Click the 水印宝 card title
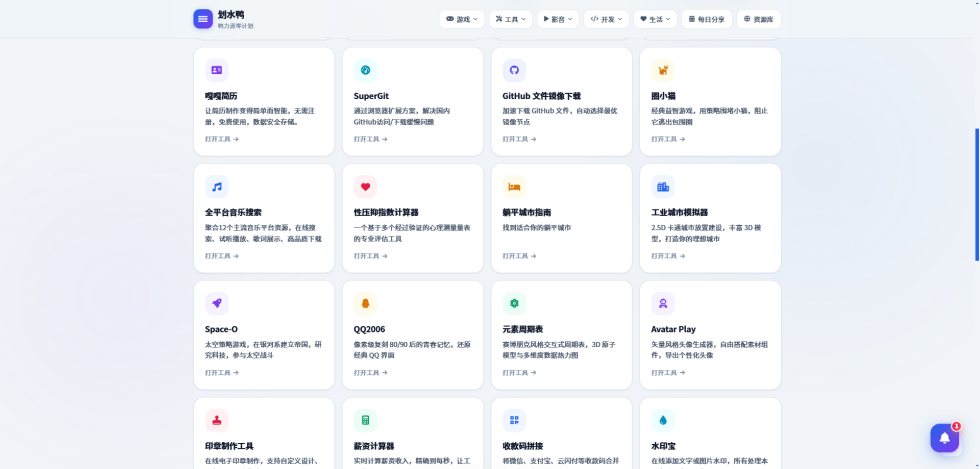 663,446
